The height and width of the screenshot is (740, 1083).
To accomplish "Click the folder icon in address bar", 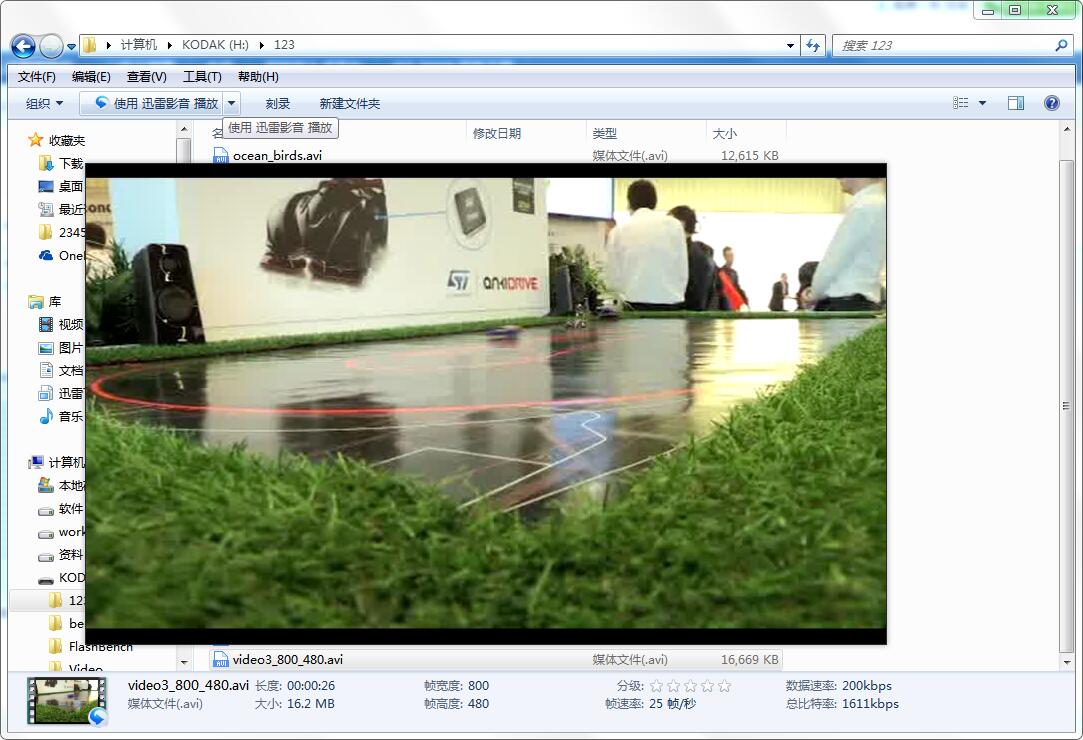I will (90, 45).
